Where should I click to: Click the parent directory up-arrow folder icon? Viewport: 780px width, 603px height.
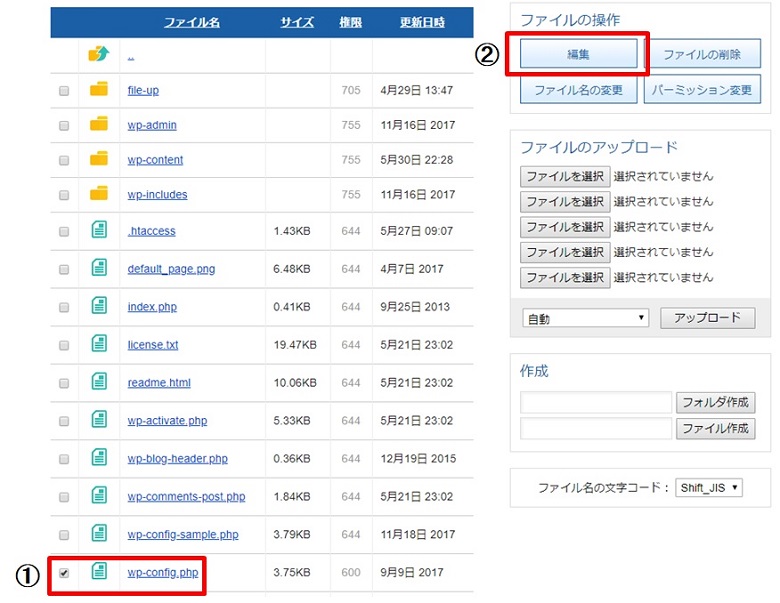tap(98, 53)
